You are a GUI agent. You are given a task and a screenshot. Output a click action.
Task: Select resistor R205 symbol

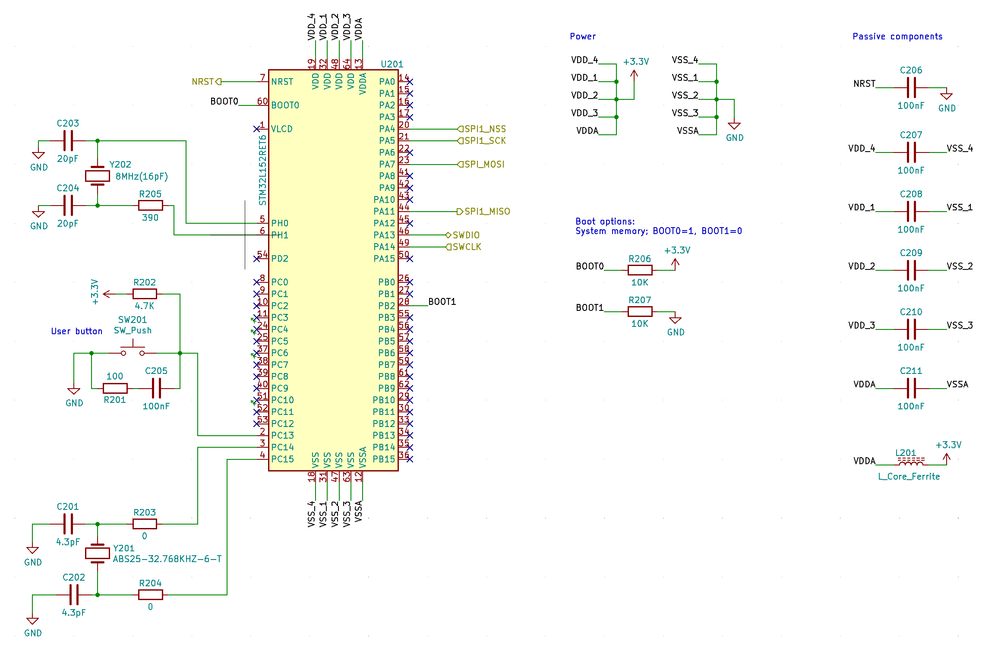pyautogui.click(x=150, y=206)
